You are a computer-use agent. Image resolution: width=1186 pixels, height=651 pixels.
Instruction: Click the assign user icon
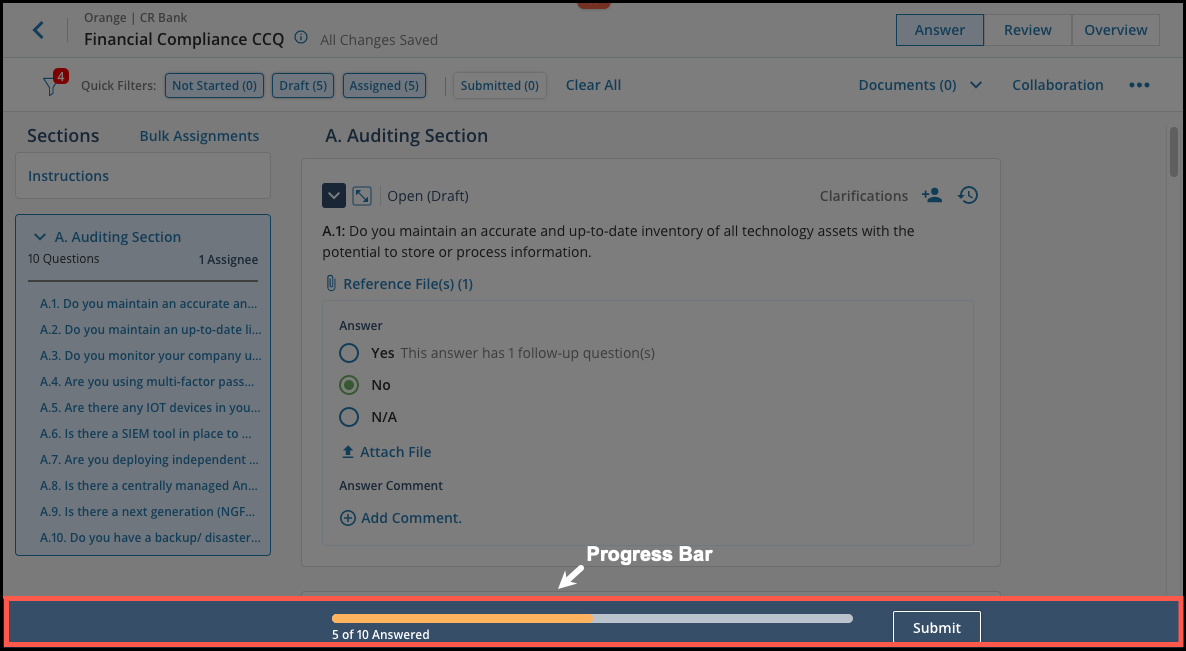pyautogui.click(x=932, y=196)
